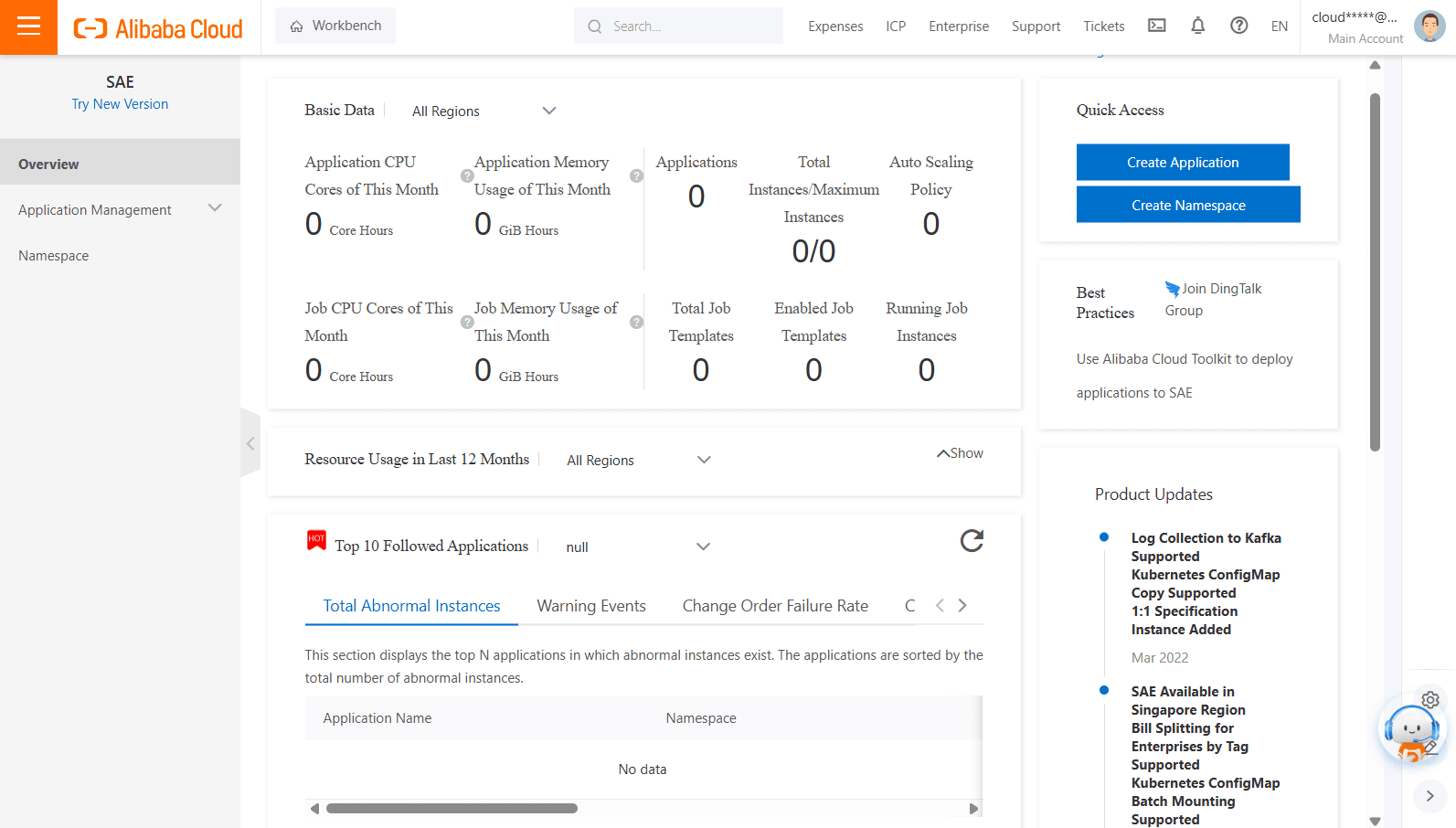Open the settings gear near chatbot
This screenshot has width=1456, height=828.
coord(1430,700)
